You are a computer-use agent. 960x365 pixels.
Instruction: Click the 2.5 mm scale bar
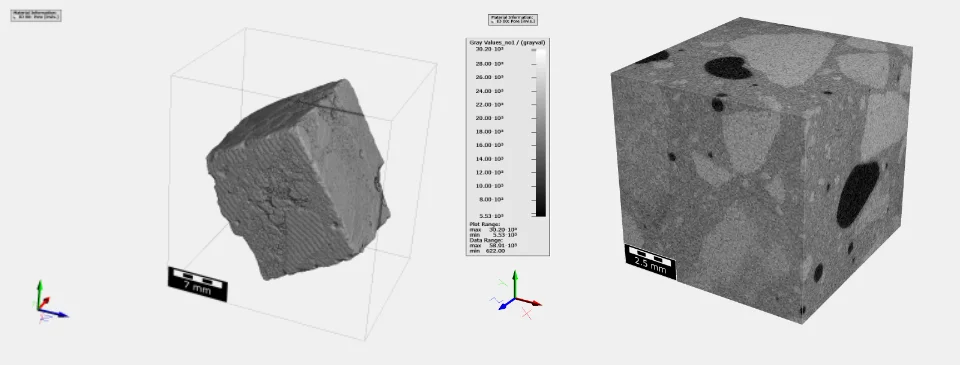[650, 261]
